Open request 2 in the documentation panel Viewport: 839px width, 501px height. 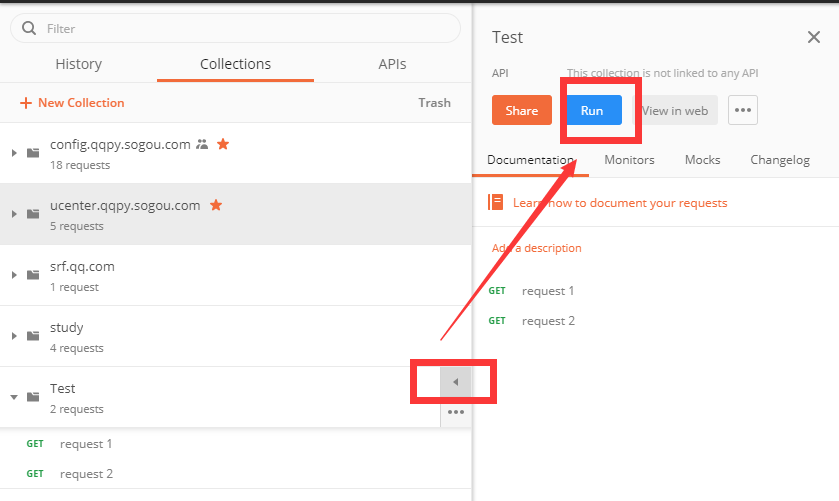[x=548, y=321]
